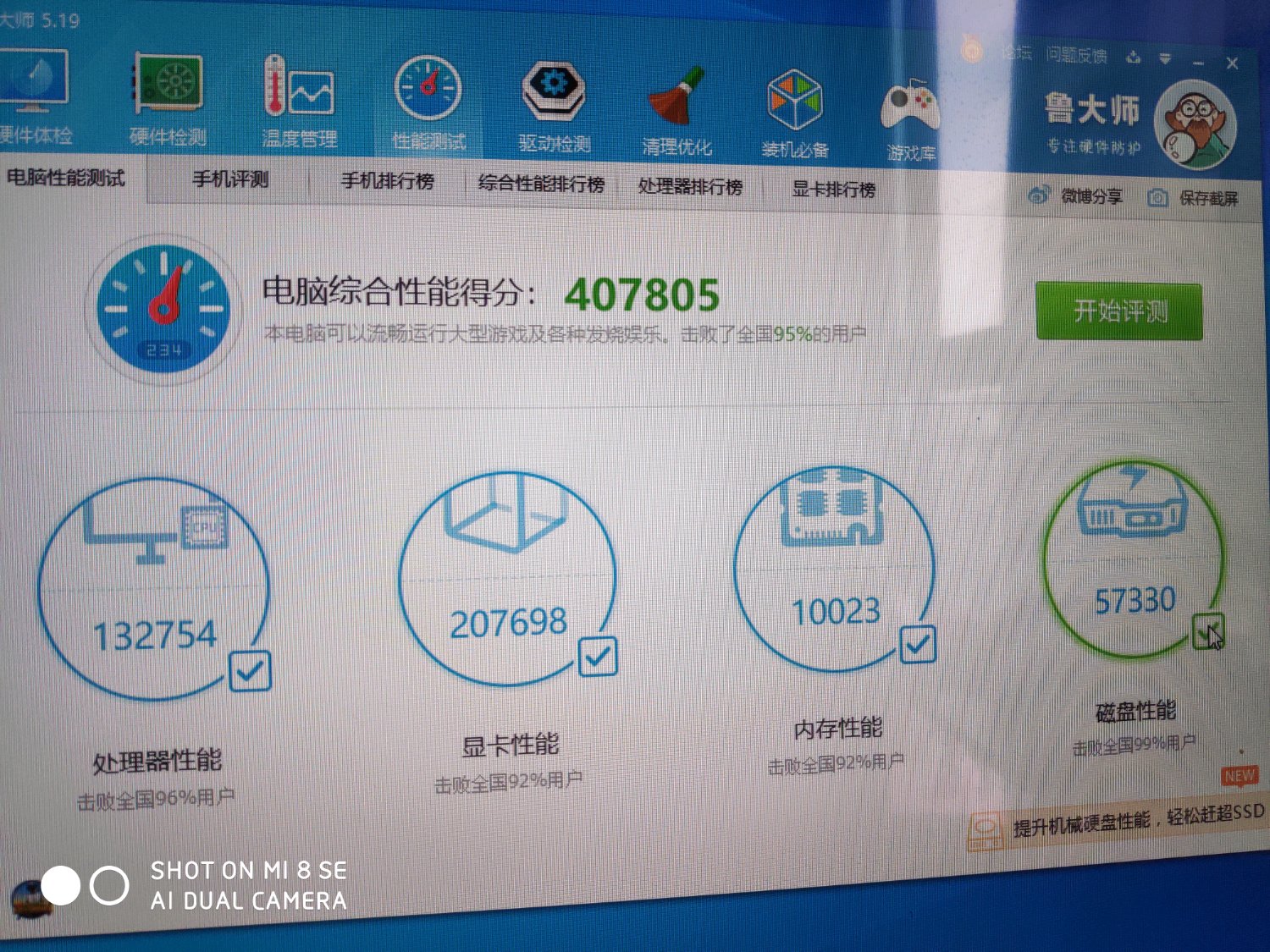Click the processor score 132754
The image size is (1270, 952).
(155, 636)
